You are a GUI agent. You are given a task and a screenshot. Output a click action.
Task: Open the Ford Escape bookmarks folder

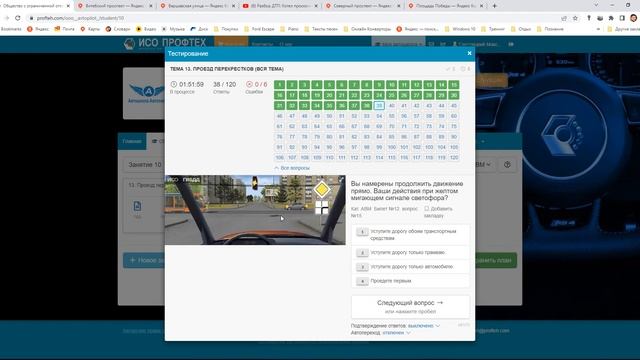(259, 29)
